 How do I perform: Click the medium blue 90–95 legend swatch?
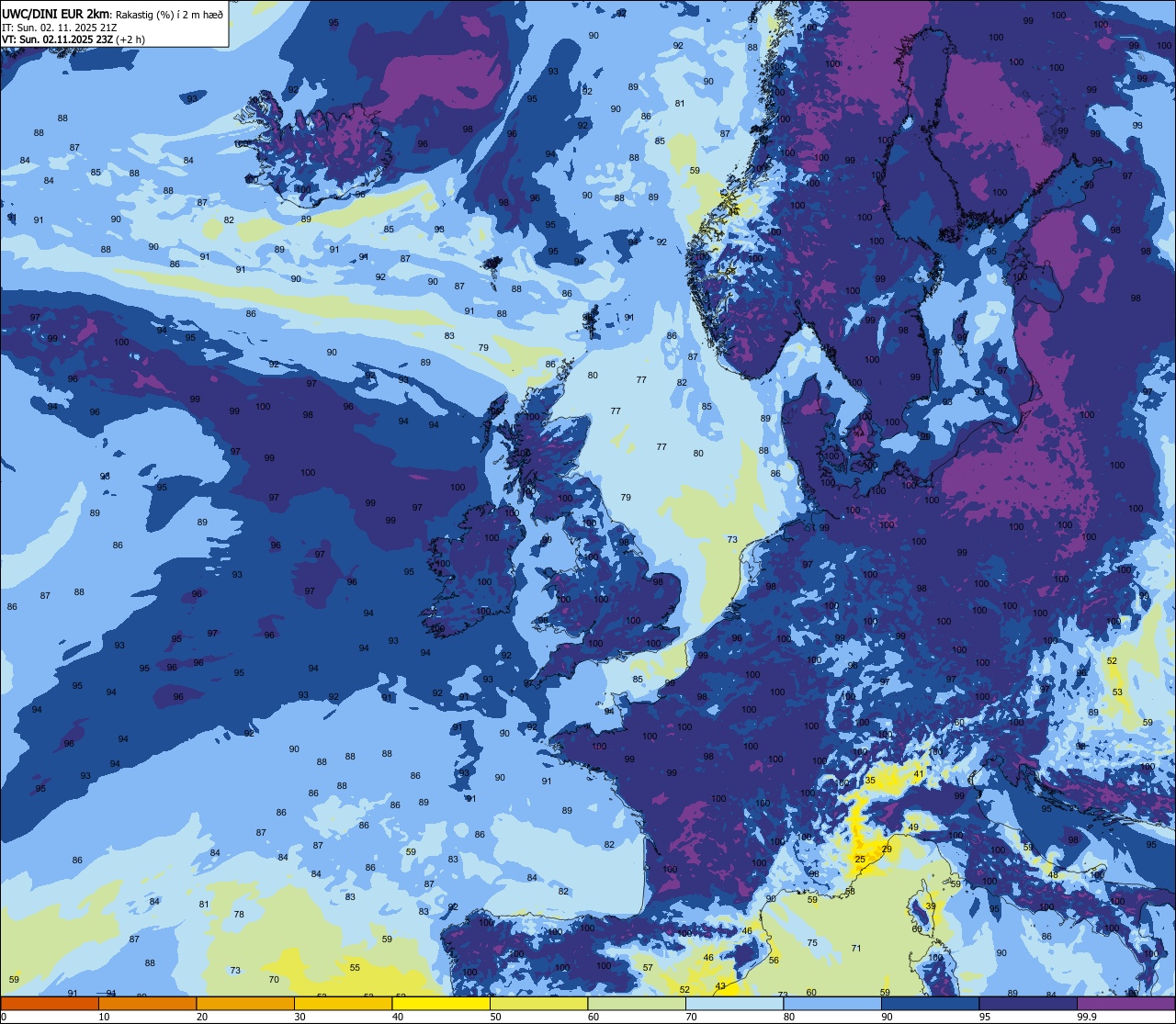[x=930, y=1004]
